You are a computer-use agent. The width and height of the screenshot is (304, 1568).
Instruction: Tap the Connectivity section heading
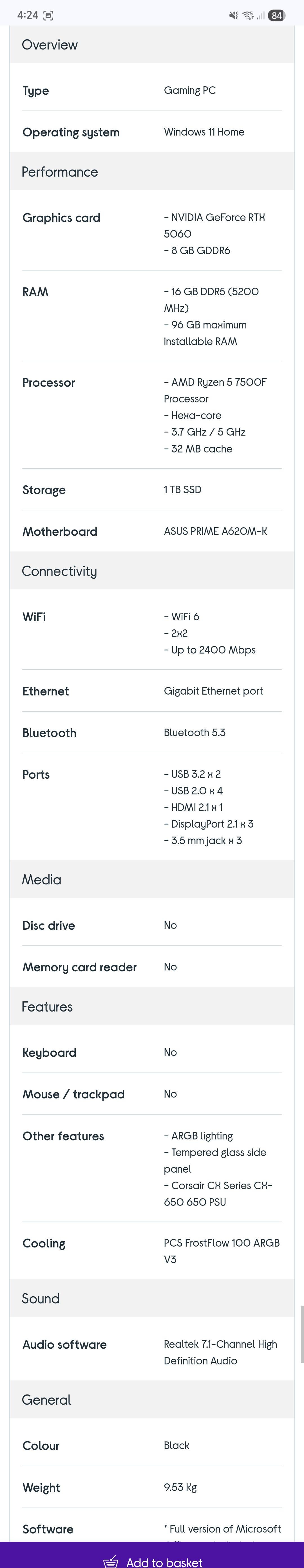[x=59, y=571]
